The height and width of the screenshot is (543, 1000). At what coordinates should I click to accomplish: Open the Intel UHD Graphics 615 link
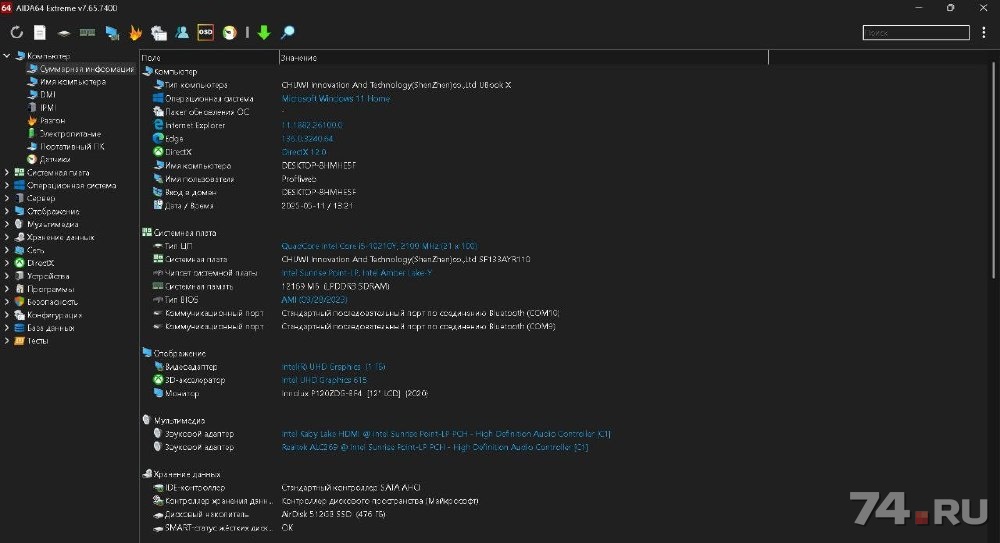(x=324, y=380)
